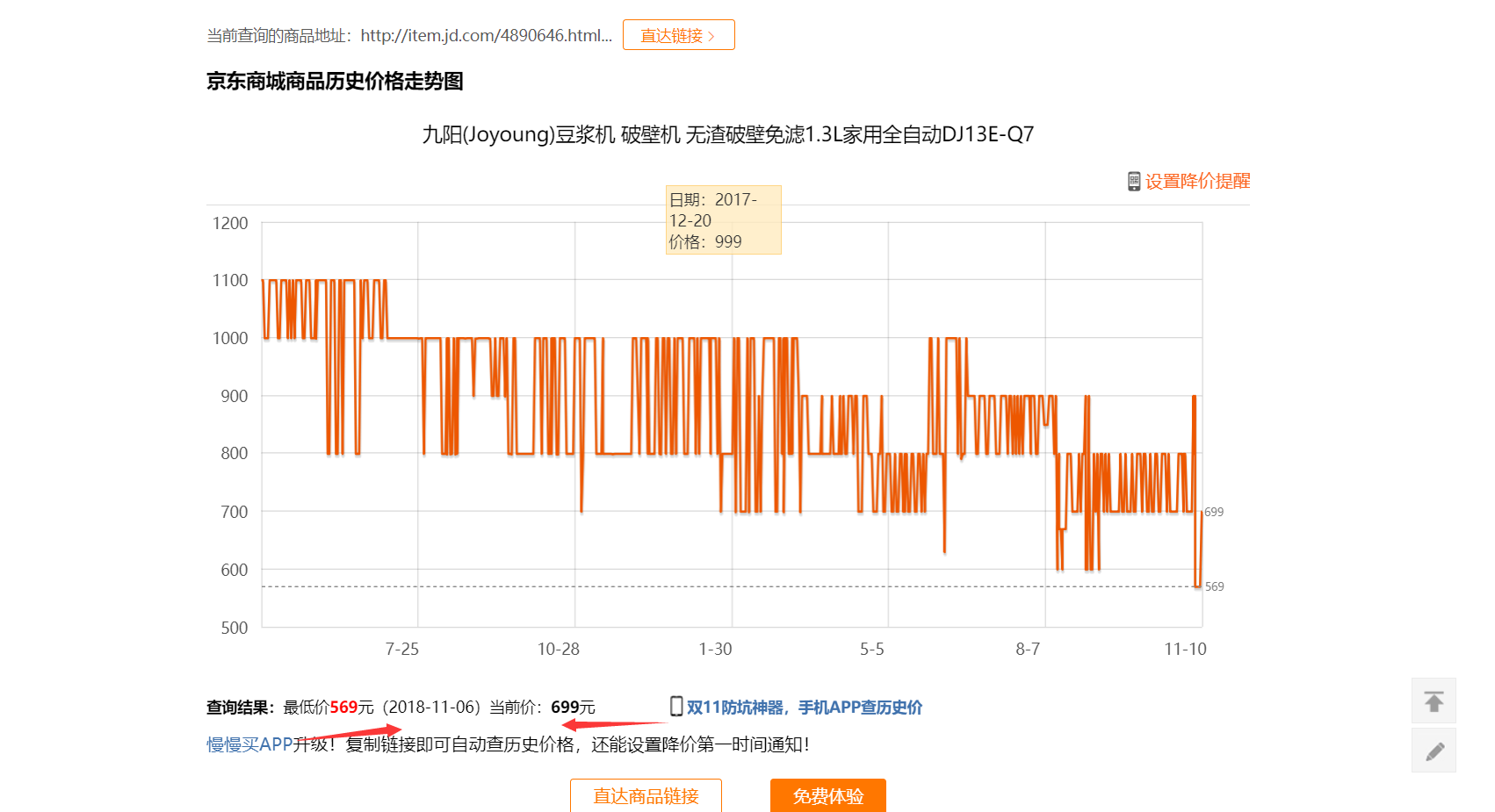Click the x-axis label 1-30
This screenshot has height=812, width=1495.
tap(715, 649)
